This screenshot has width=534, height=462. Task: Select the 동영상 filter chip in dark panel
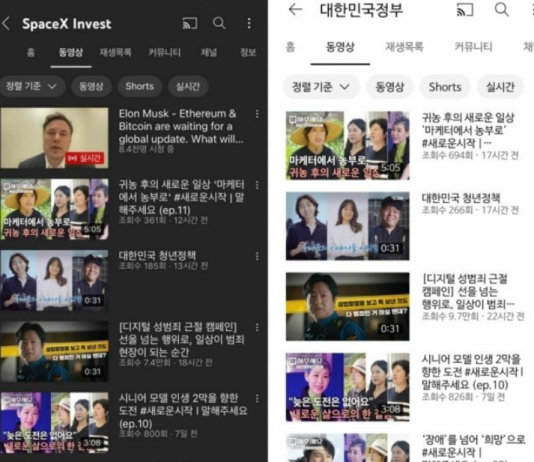(x=91, y=86)
